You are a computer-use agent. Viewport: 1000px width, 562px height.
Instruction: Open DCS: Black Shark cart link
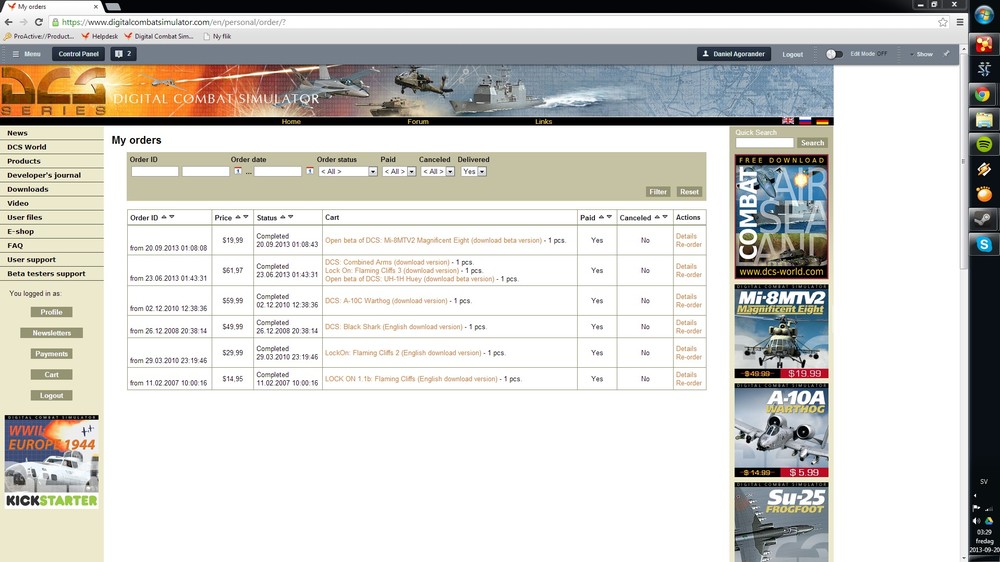(393, 327)
